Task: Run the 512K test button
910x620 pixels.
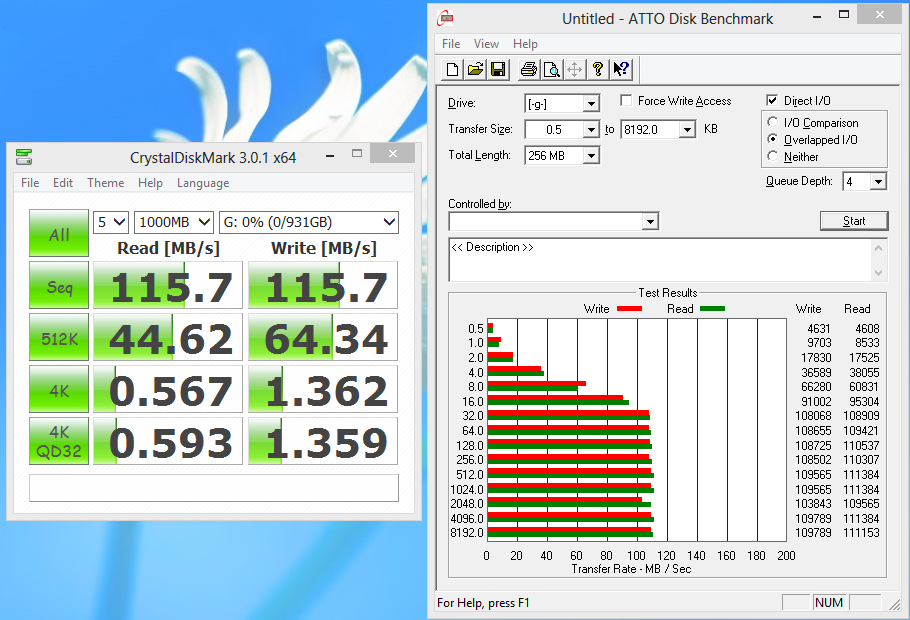Action: coord(59,337)
